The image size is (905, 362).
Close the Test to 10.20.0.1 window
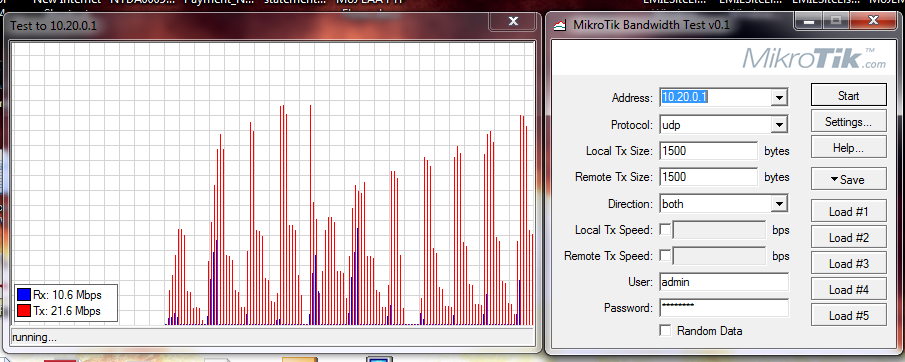pos(513,21)
